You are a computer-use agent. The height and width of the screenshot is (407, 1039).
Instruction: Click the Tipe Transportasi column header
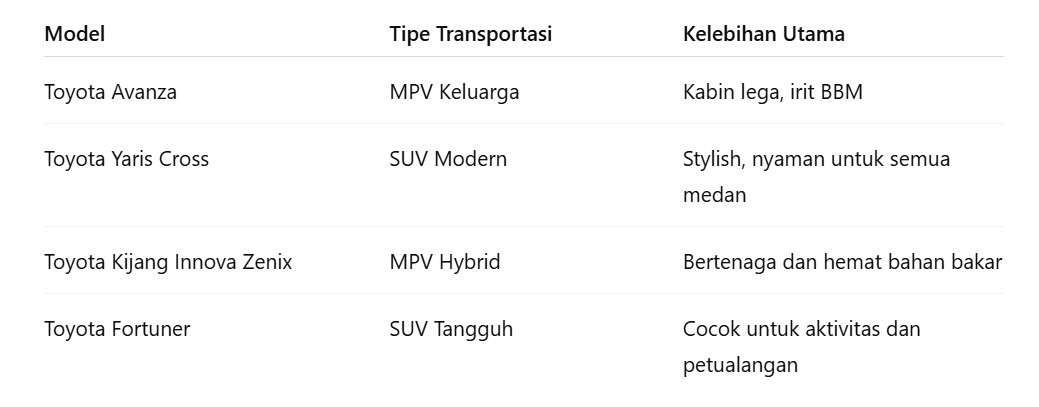click(x=470, y=34)
